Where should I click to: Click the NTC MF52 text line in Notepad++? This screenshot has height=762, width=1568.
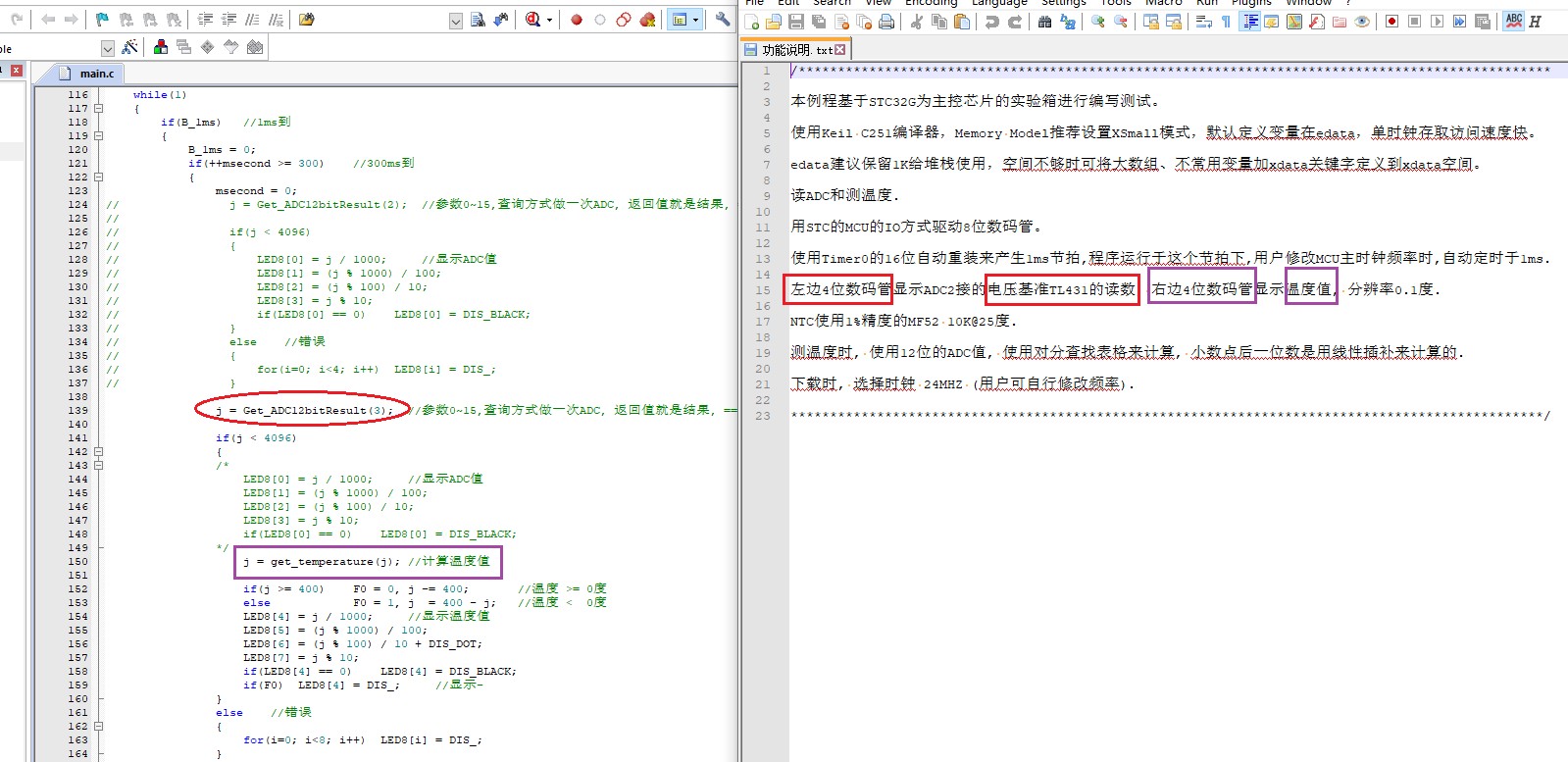[x=903, y=321]
